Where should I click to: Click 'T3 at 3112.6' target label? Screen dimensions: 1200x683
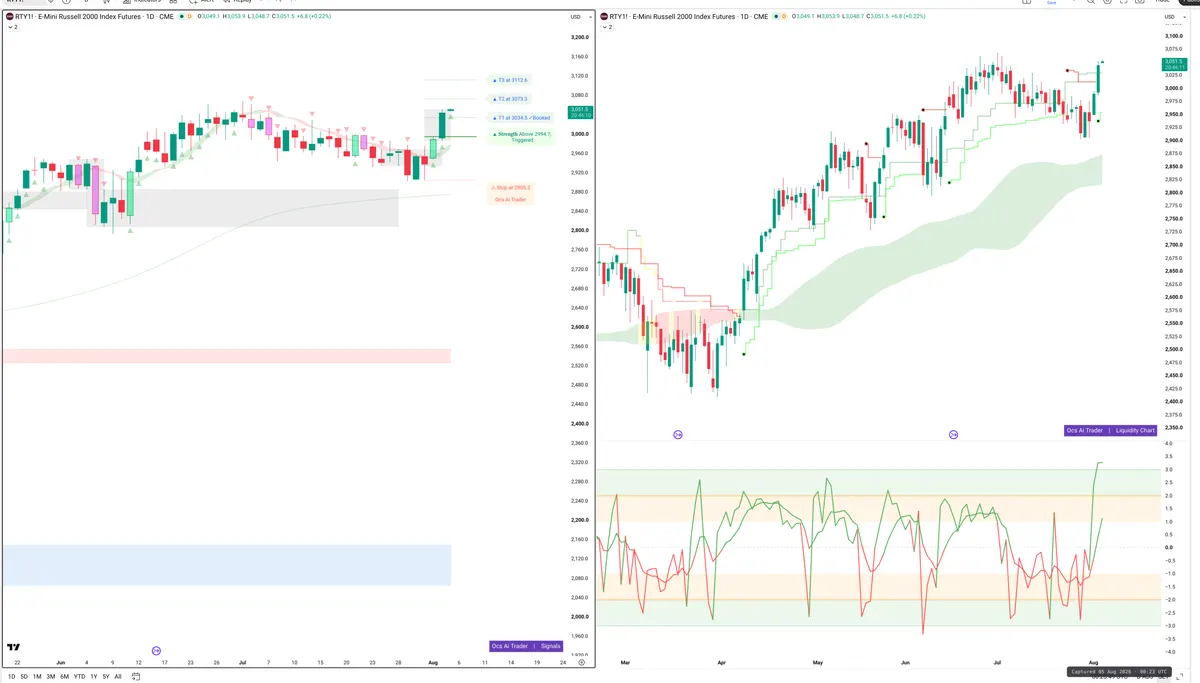(x=510, y=80)
